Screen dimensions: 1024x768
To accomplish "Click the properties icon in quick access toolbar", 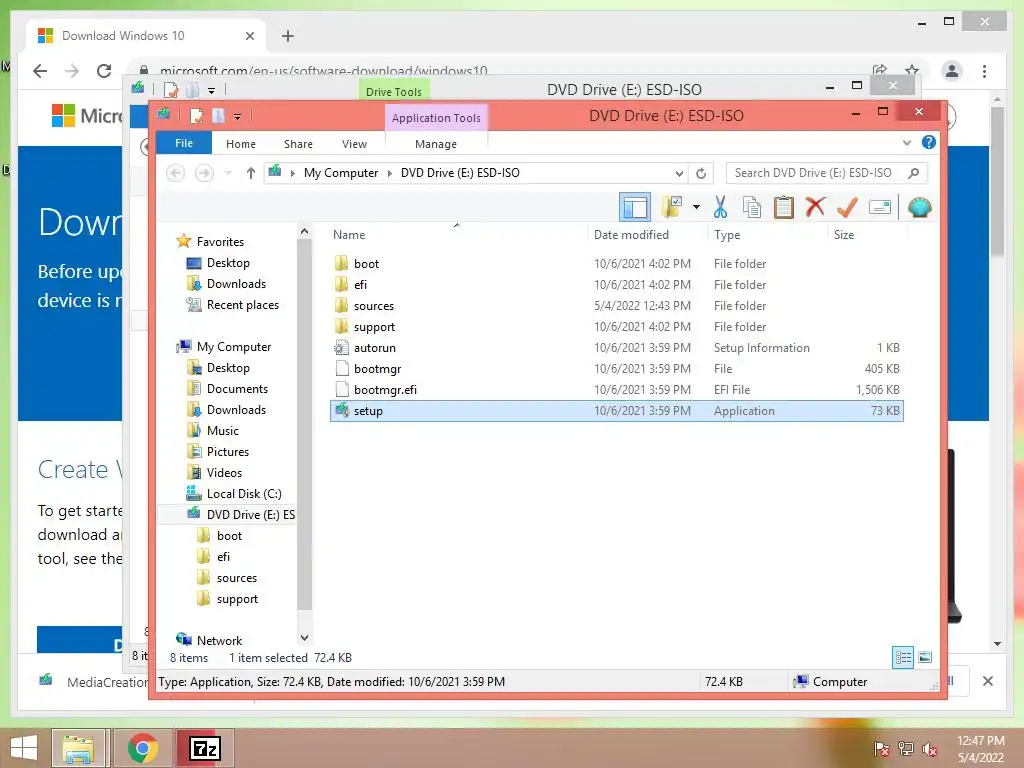I will click(196, 116).
